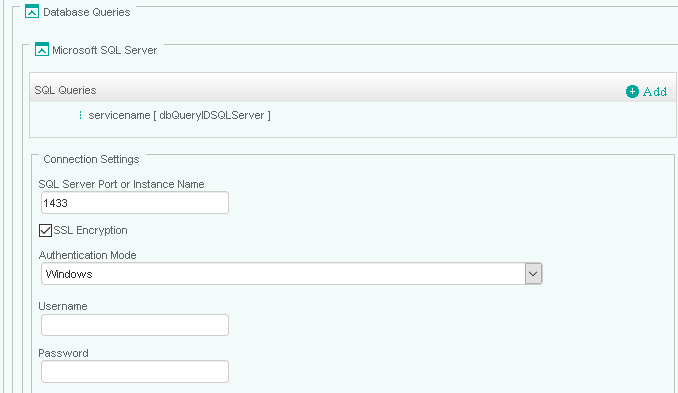Screen dimensions: 678x393
Task: Click the Connection Settings group label
Action: 91,159
